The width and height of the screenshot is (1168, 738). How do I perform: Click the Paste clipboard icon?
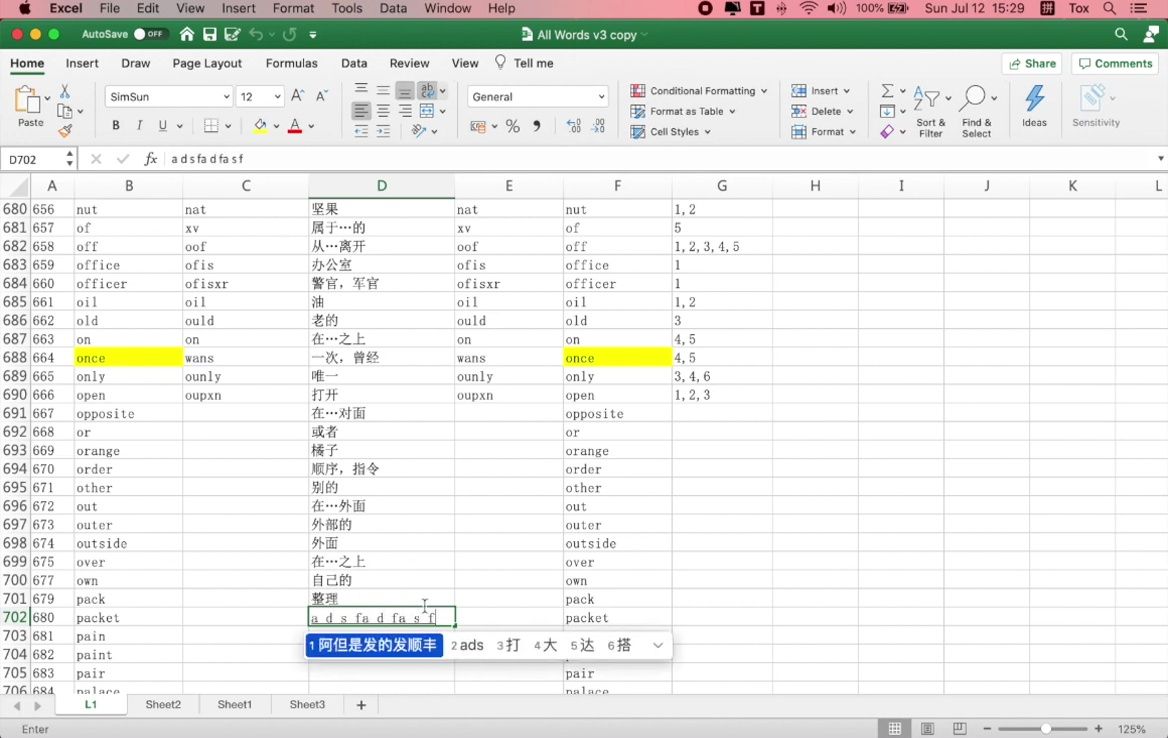pos(28,101)
